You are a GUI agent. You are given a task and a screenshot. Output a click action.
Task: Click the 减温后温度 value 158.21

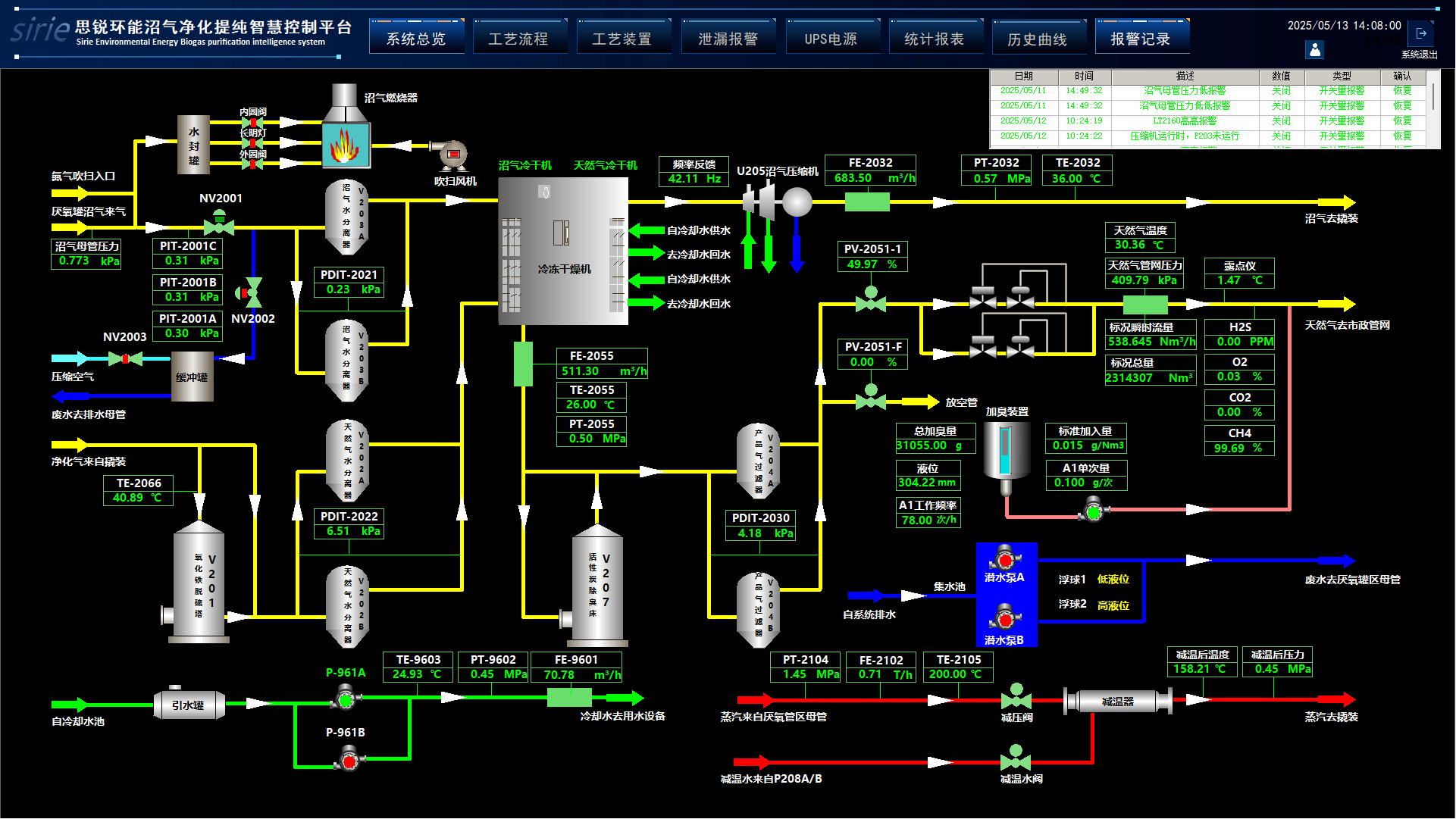(1202, 669)
